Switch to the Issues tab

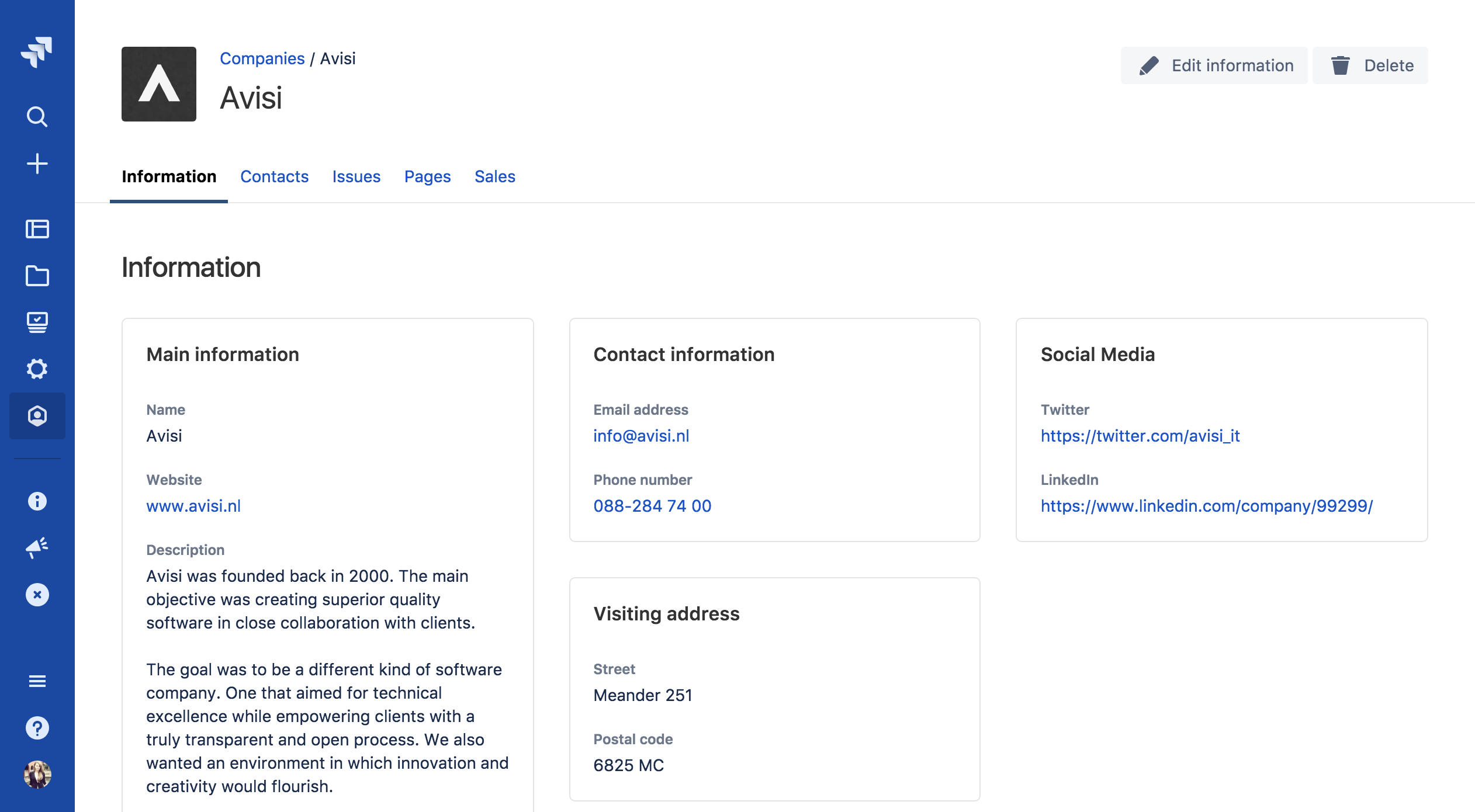pos(356,176)
